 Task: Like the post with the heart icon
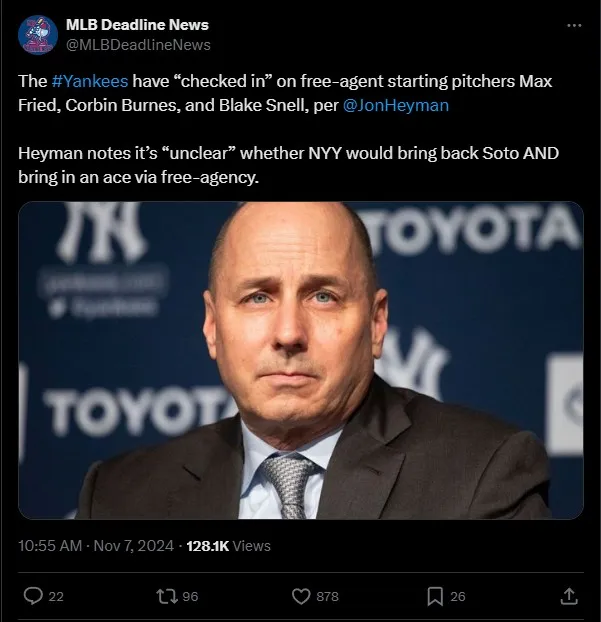pos(300,596)
